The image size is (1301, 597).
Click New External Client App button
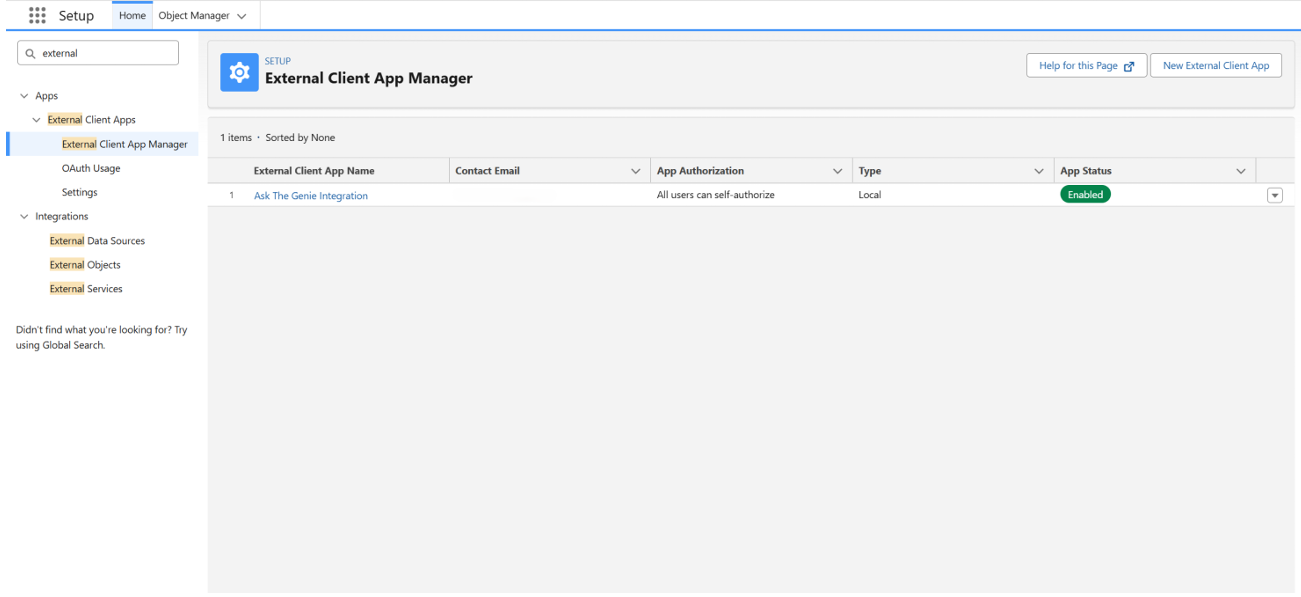click(1216, 66)
